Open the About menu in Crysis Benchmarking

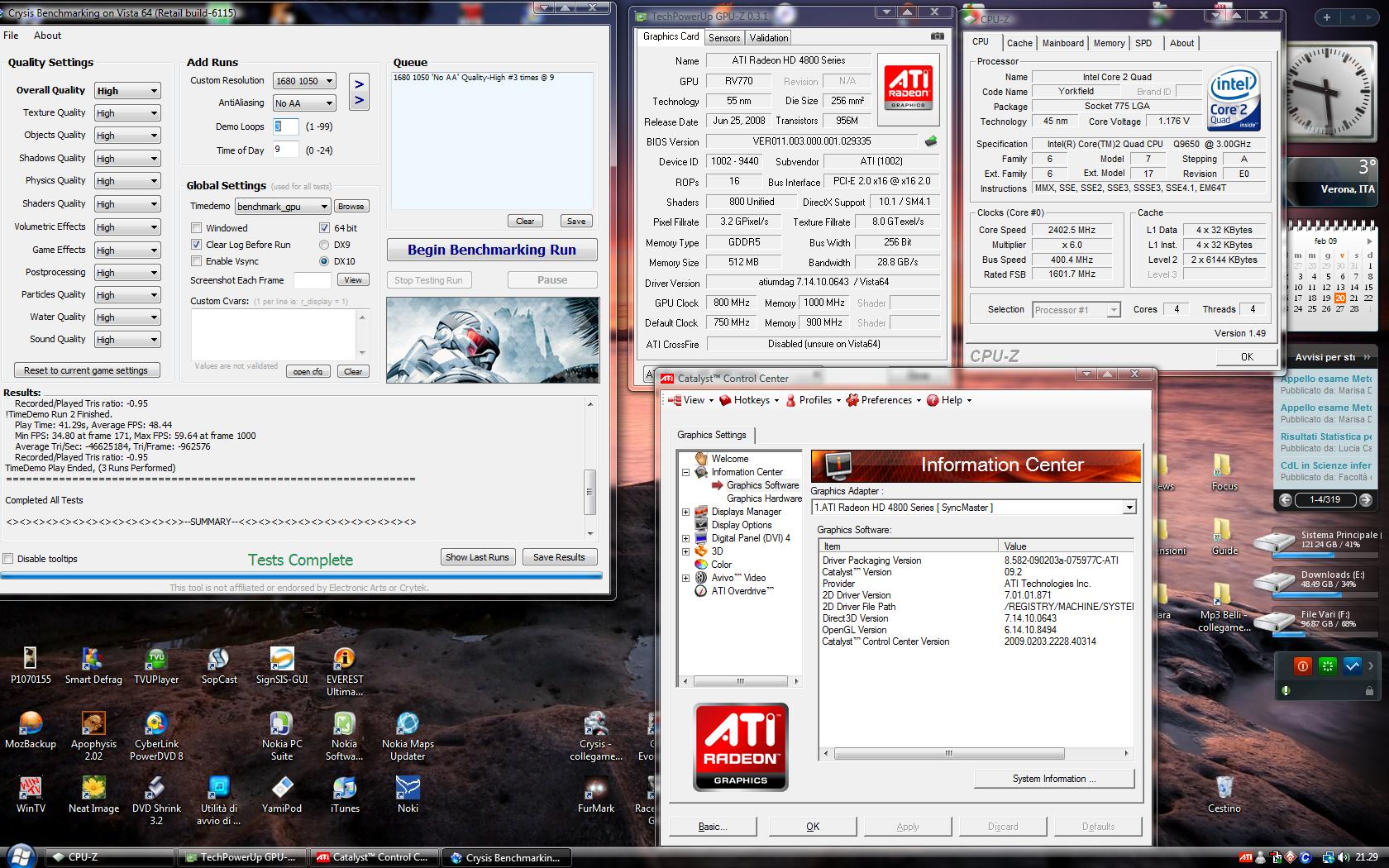[47, 36]
